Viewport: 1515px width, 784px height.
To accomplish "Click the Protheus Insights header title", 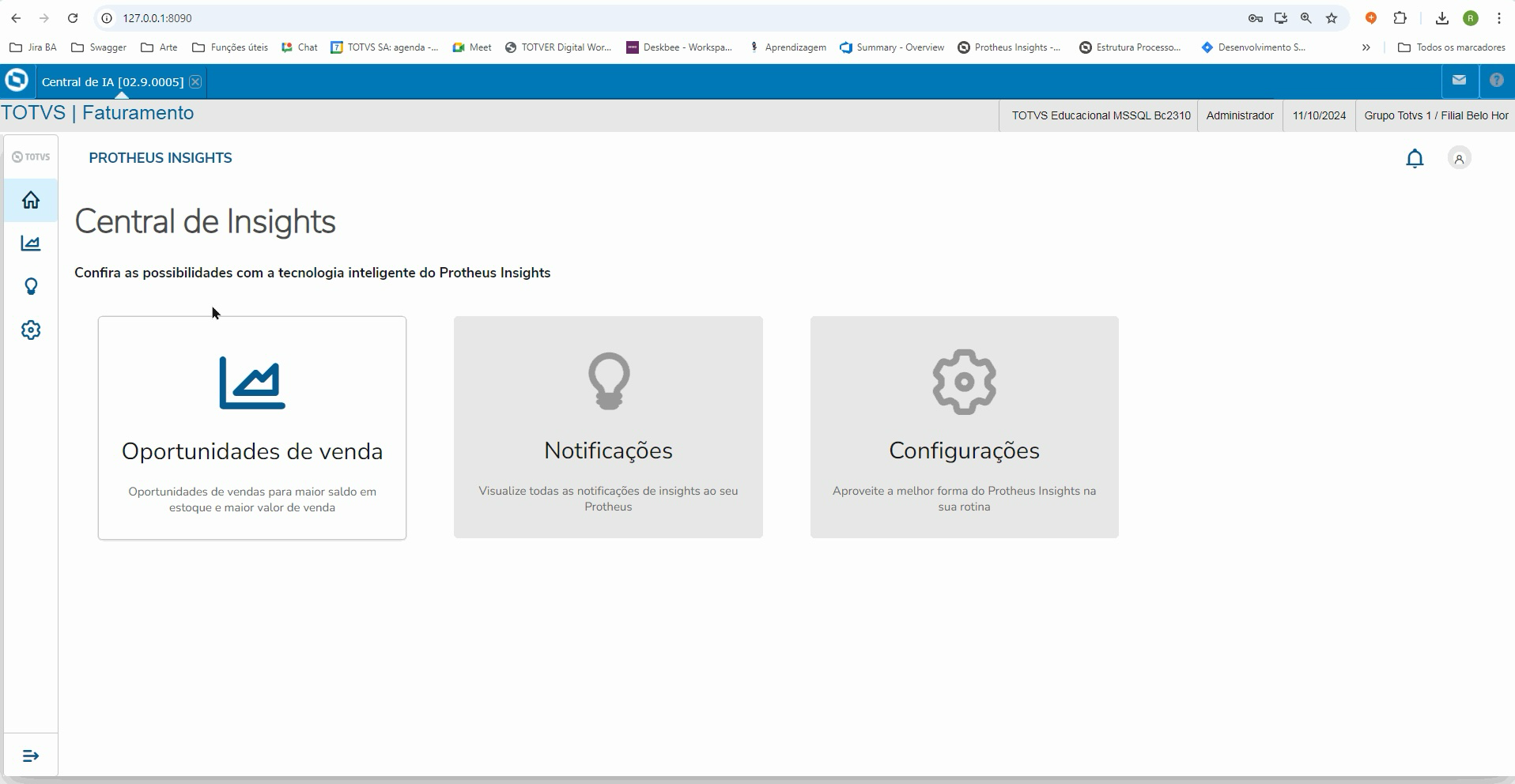I will (161, 158).
